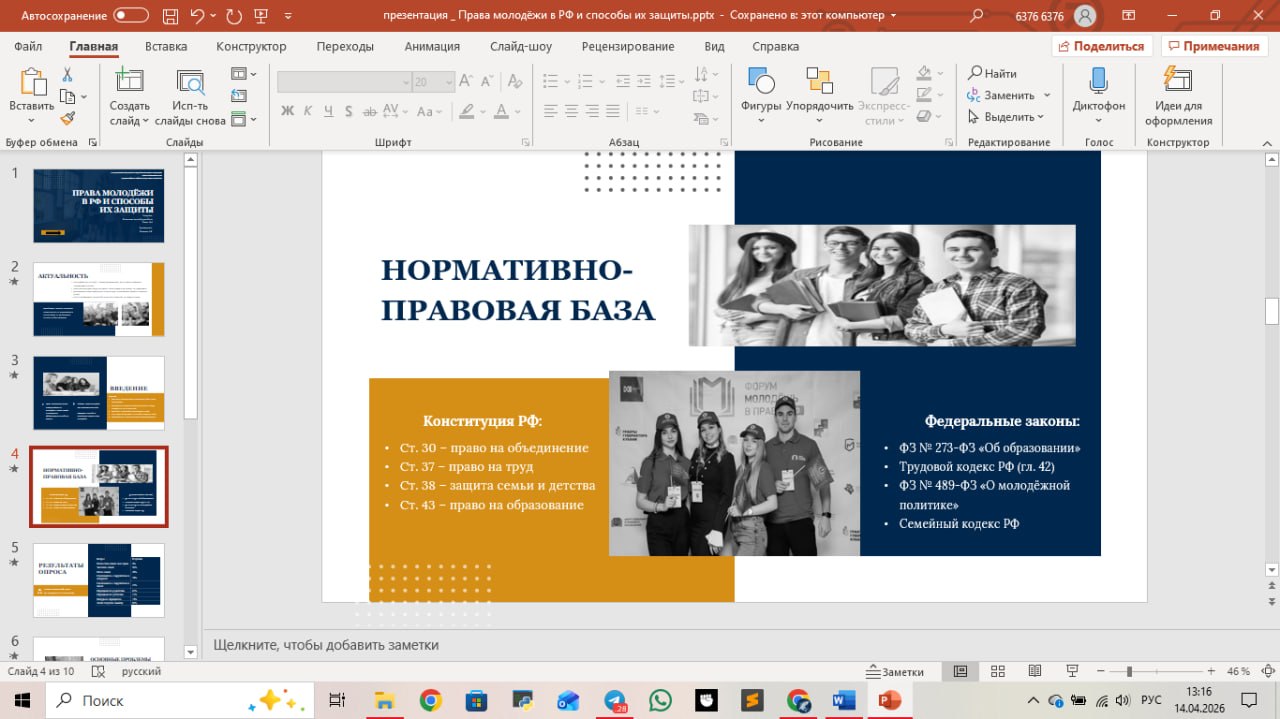Open WhatsApp from the taskbar
1280x719 pixels.
pyautogui.click(x=660, y=700)
